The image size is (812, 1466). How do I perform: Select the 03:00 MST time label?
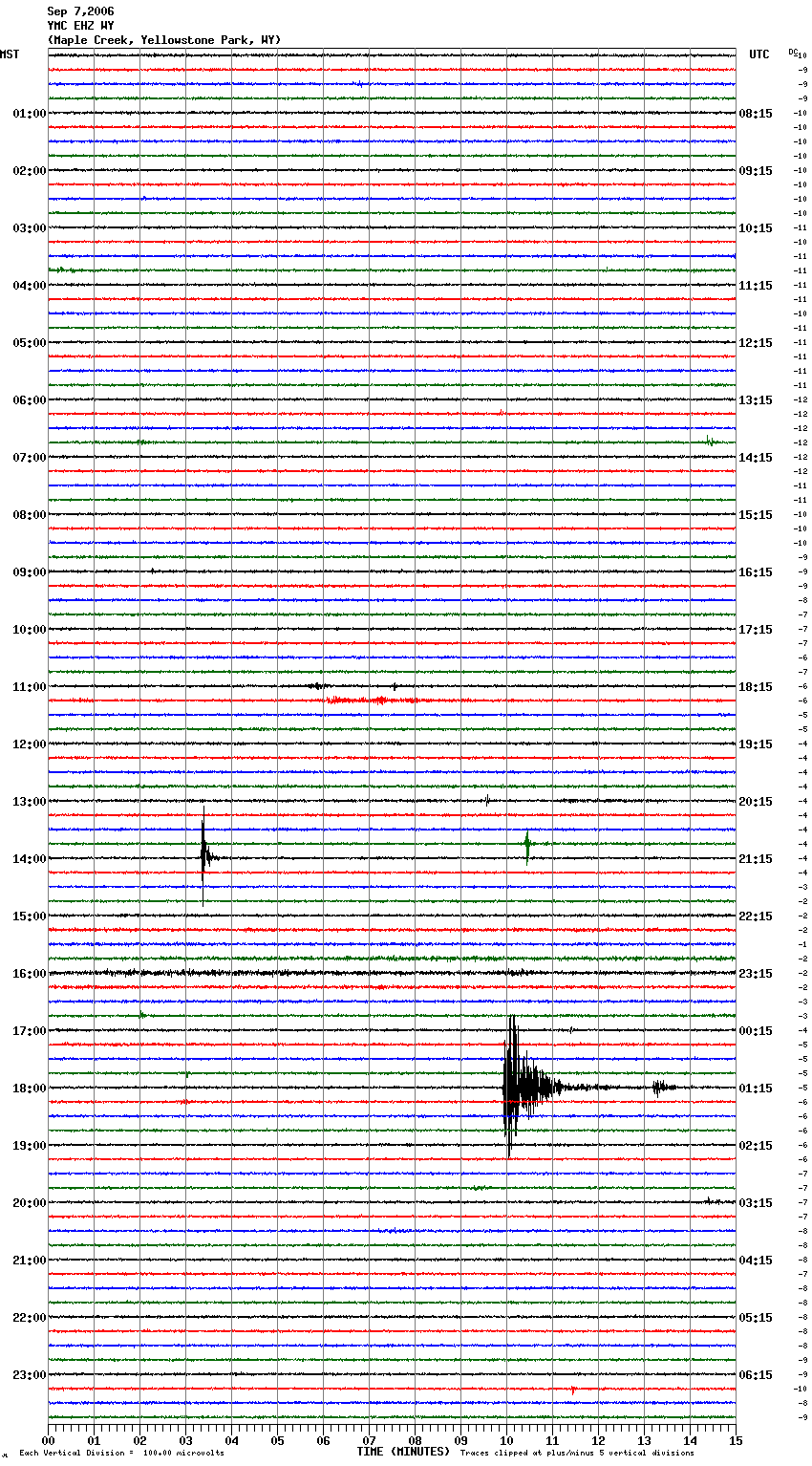(x=30, y=228)
